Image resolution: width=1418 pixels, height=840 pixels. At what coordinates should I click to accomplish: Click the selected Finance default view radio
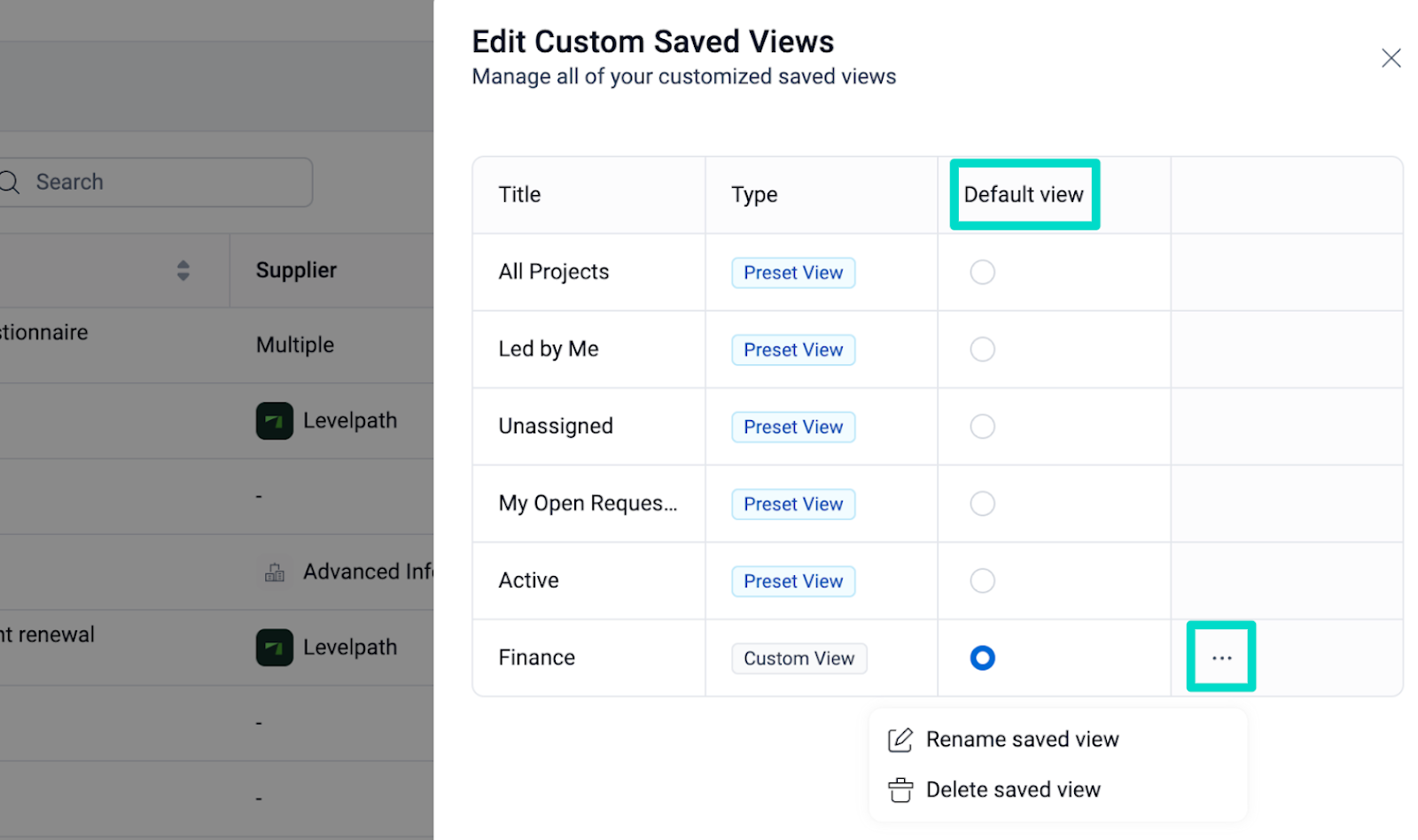point(982,657)
